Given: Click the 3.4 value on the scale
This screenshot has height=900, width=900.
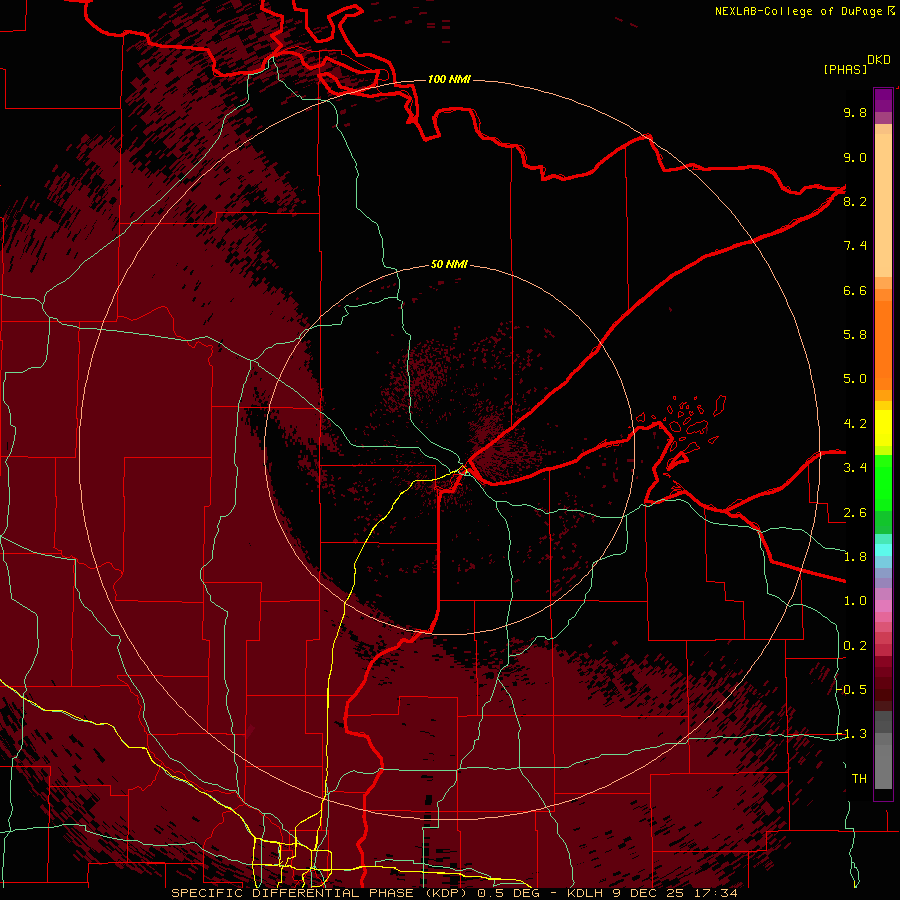Looking at the screenshot, I should (855, 468).
